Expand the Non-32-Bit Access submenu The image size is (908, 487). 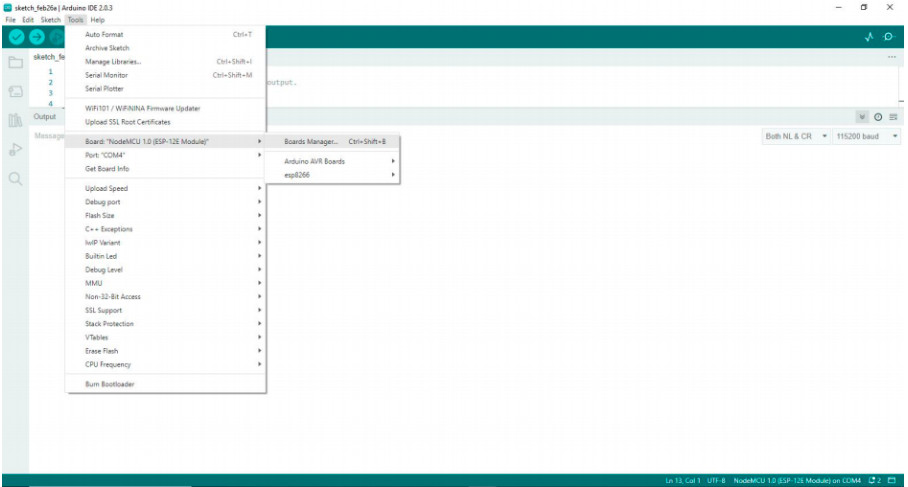tap(166, 296)
